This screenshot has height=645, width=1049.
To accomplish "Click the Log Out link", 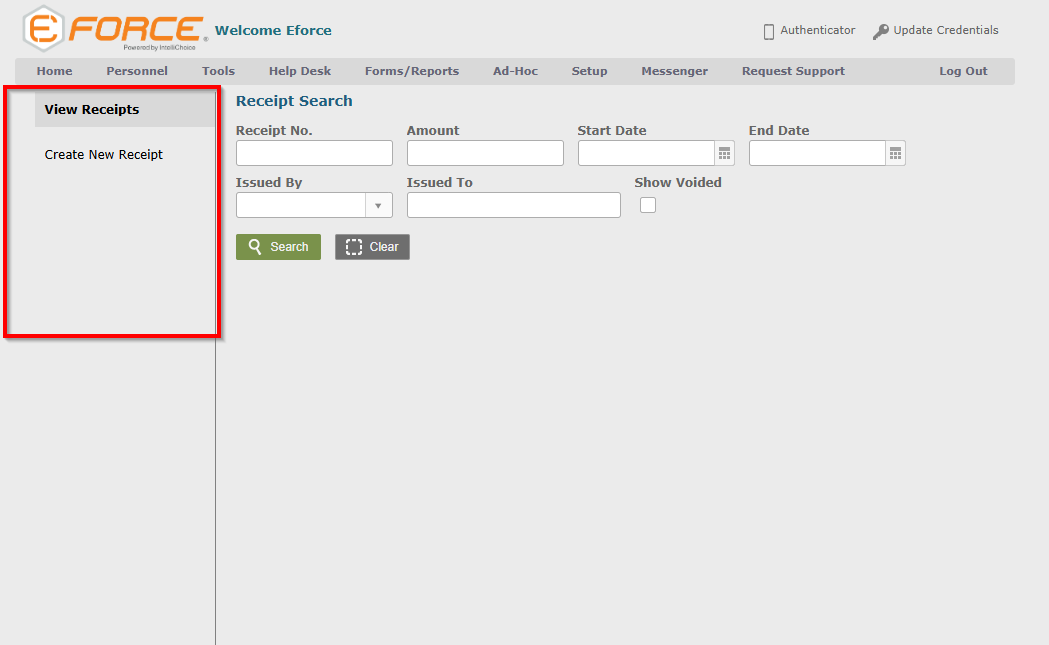I will pos(962,71).
